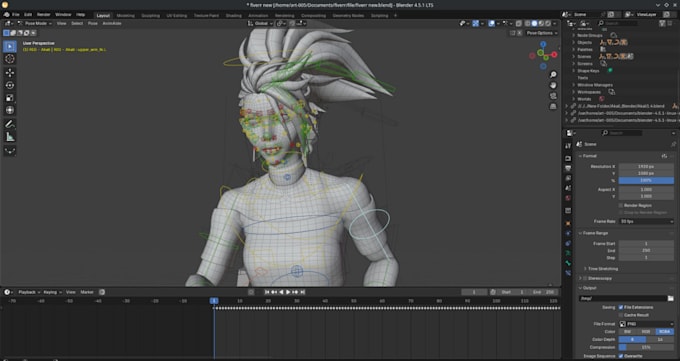Toggle the camera view icon
Viewport: 680px width, 361px height.
tap(553, 96)
